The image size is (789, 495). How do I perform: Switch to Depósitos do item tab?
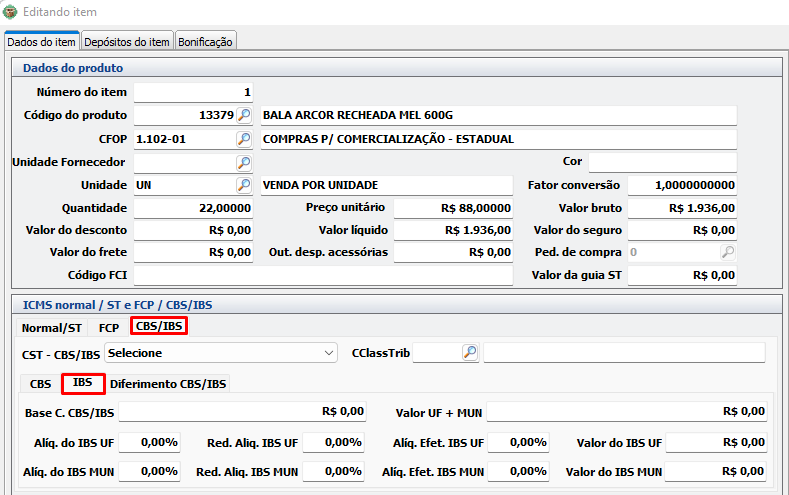pyautogui.click(x=127, y=42)
